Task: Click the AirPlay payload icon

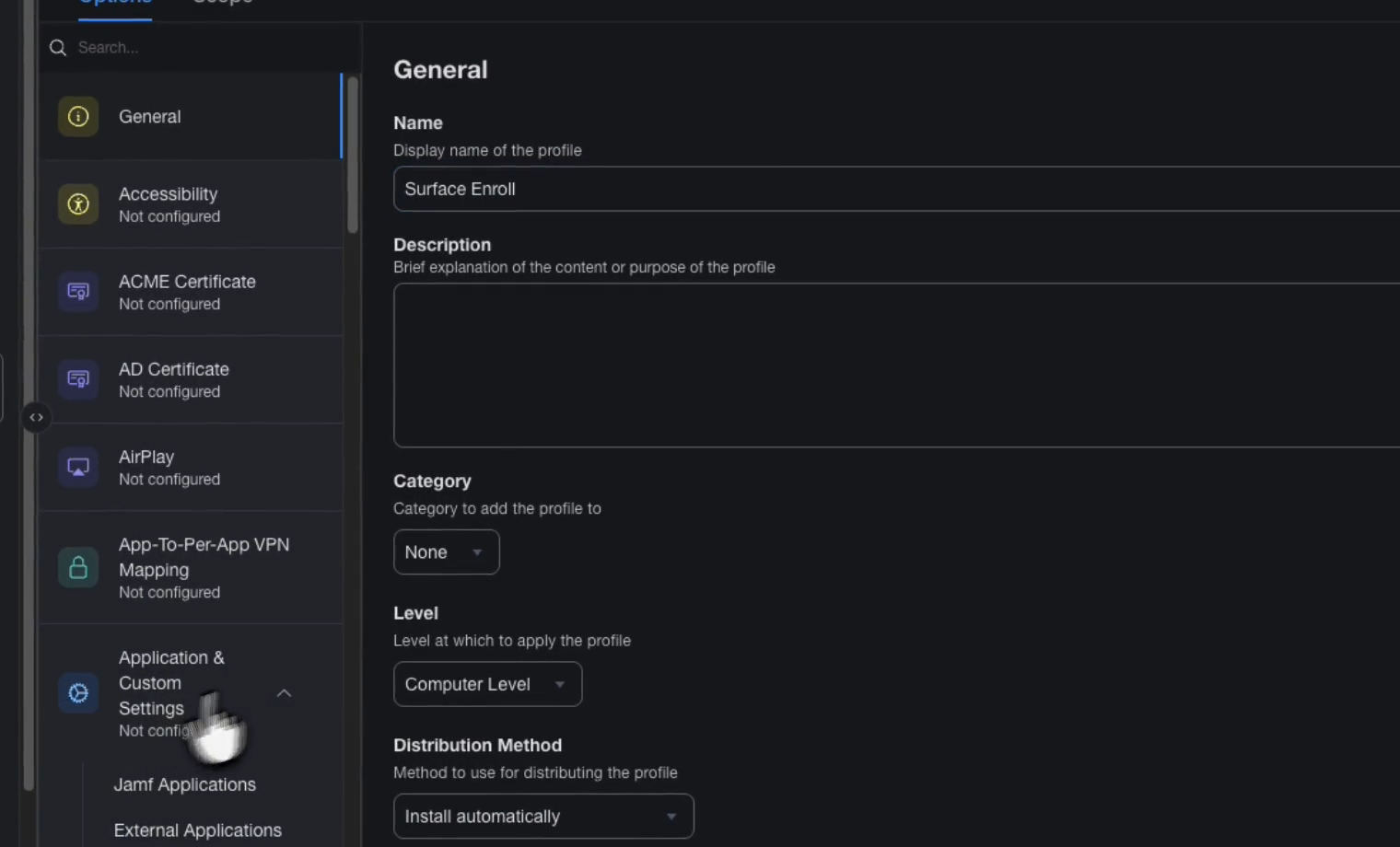Action: [78, 467]
